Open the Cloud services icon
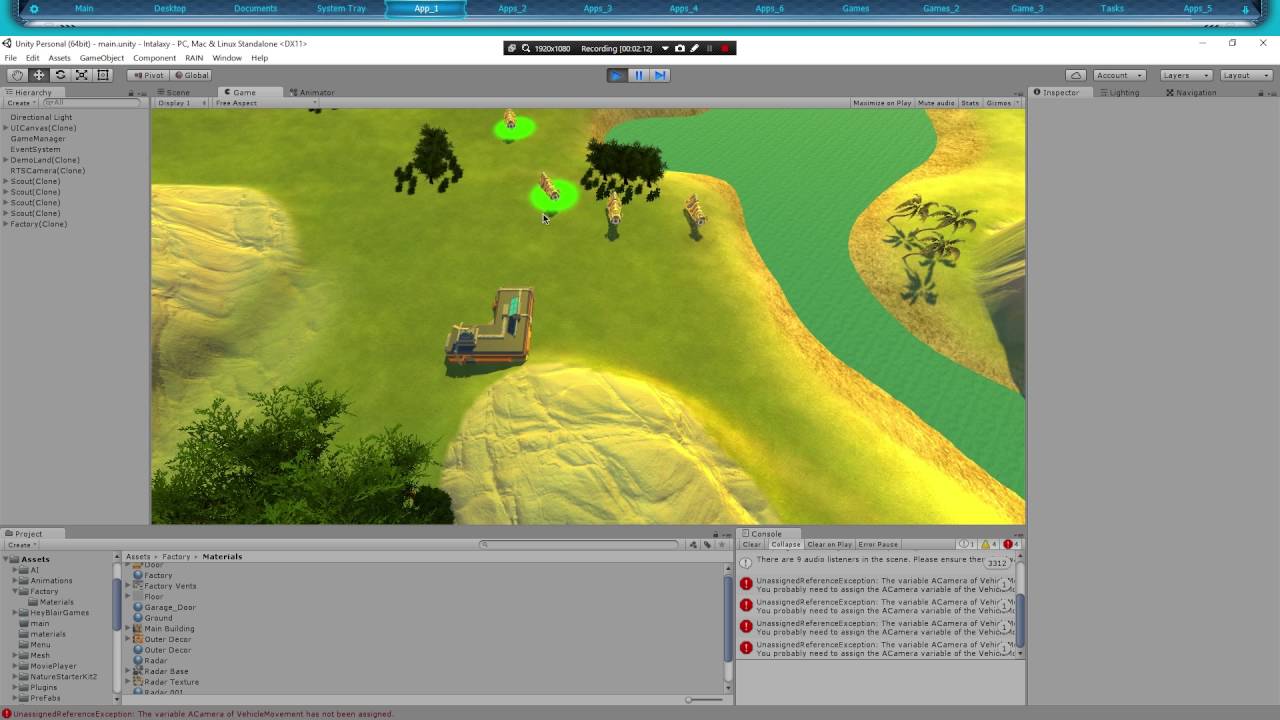 tap(1076, 75)
